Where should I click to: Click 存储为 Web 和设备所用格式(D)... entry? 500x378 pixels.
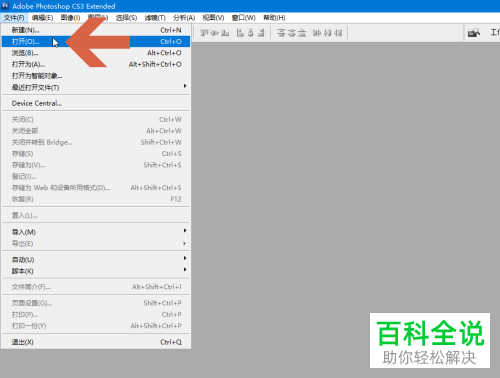[96, 188]
